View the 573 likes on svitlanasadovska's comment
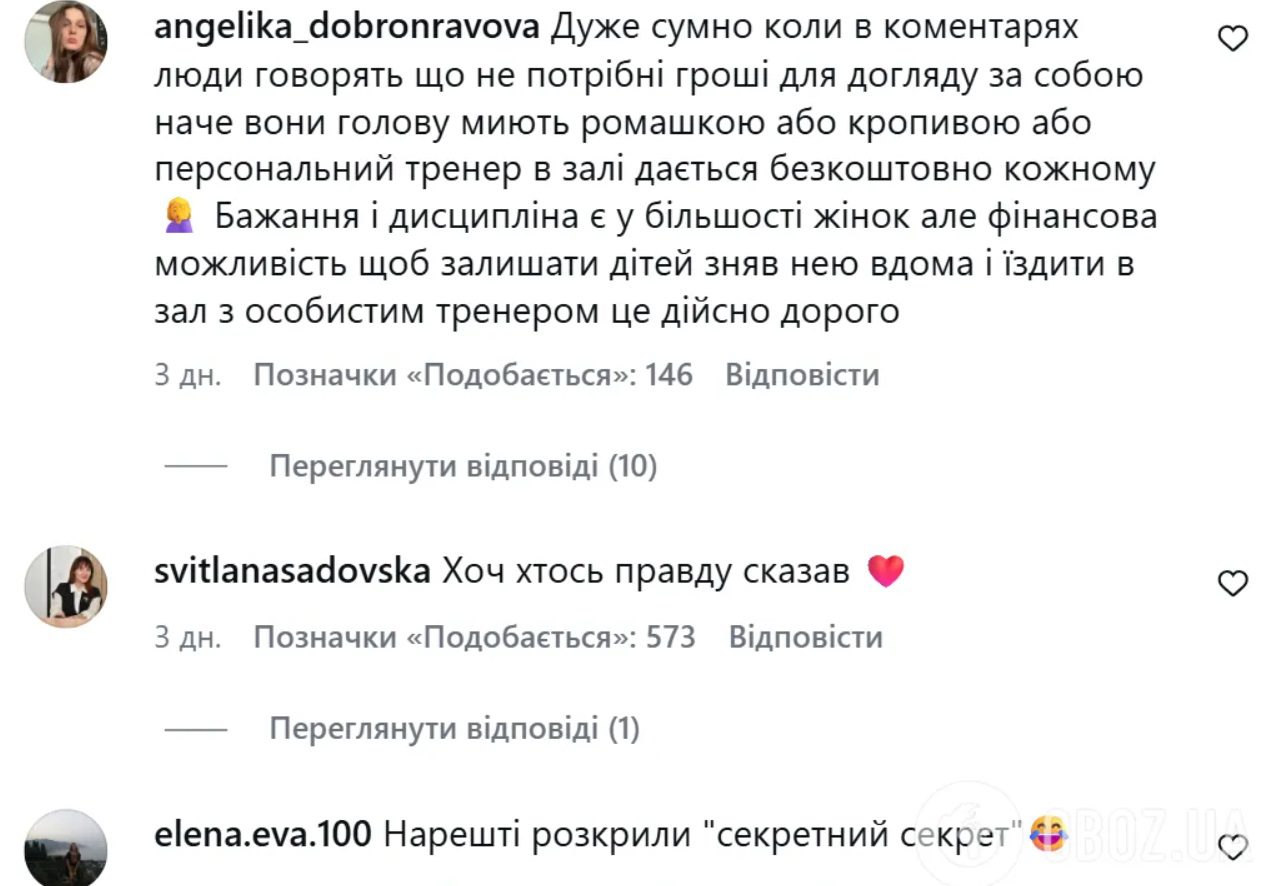Image resolution: width=1273 pixels, height=886 pixels. (x=474, y=637)
